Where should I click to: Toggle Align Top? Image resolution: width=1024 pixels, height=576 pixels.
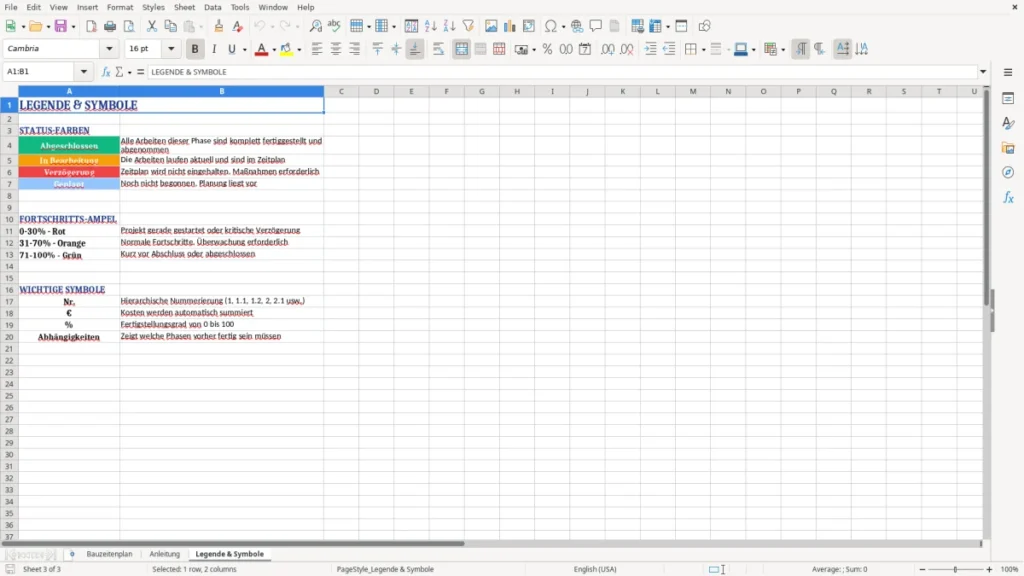377,49
